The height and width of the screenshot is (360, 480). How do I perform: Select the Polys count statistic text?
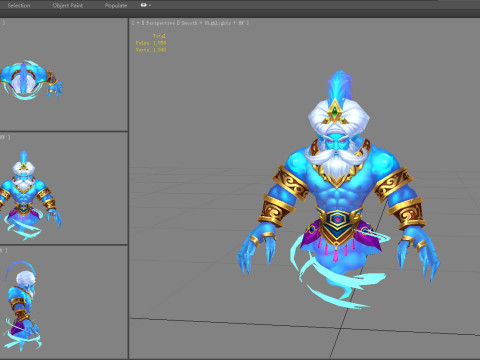151,43
